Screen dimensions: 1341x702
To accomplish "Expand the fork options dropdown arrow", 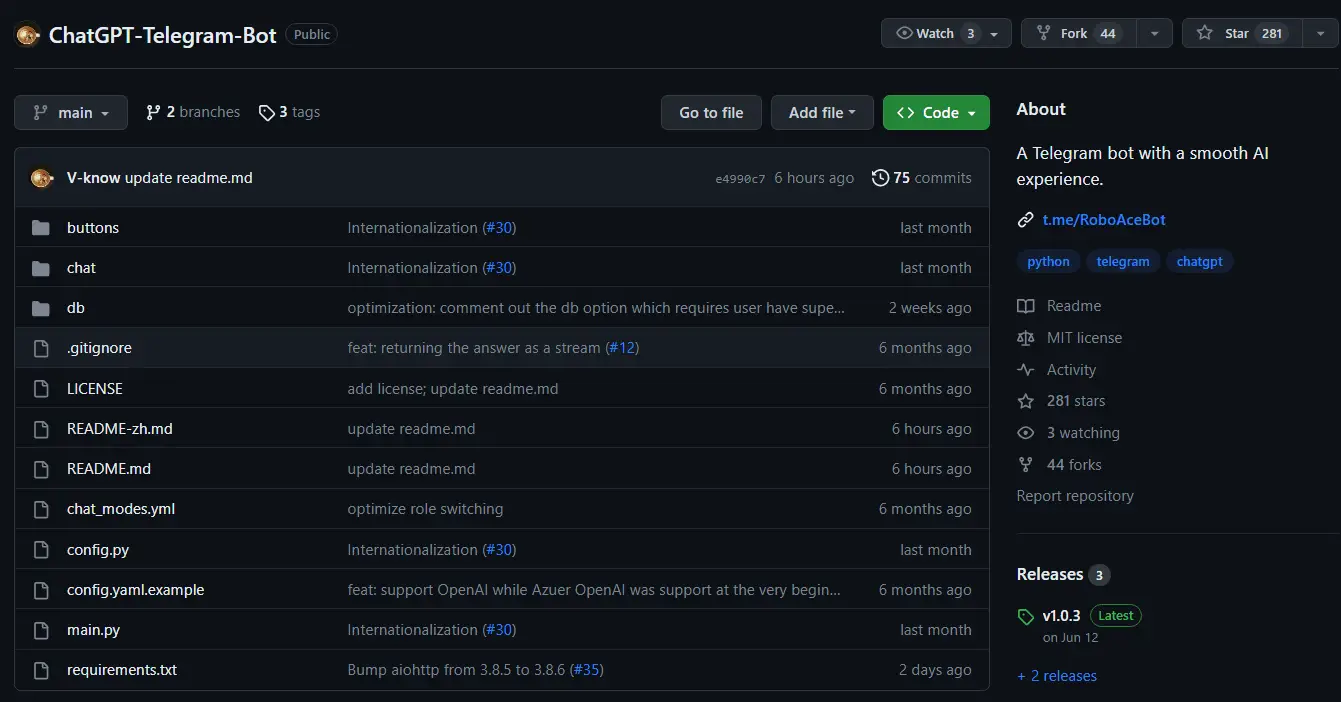I will pyautogui.click(x=1154, y=33).
